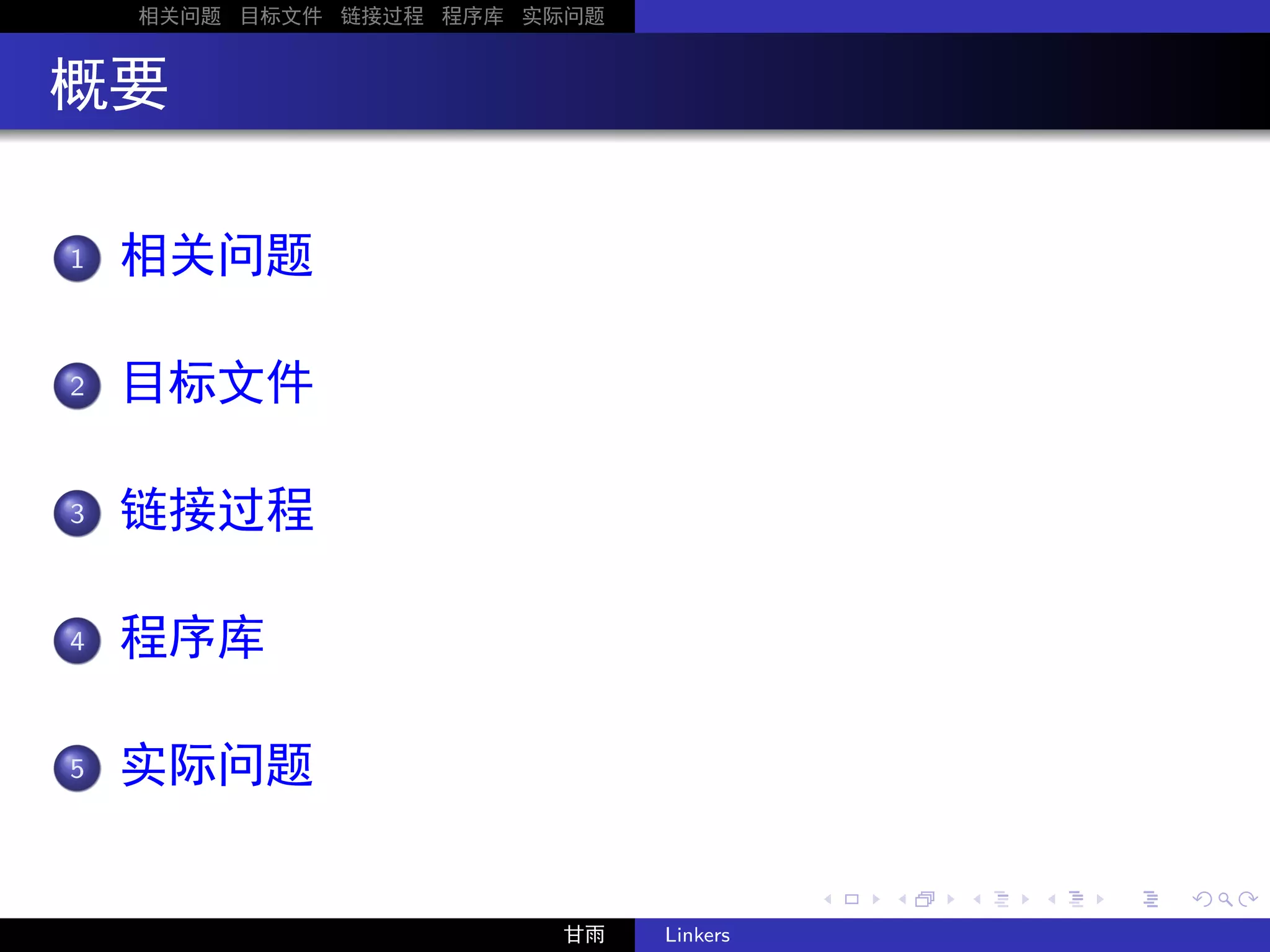Click the magnifier search icon
This screenshot has height=952, width=1270.
click(x=1225, y=899)
